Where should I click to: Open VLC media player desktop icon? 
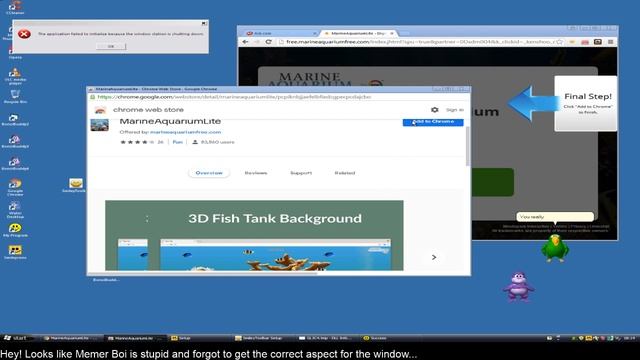click(15, 76)
